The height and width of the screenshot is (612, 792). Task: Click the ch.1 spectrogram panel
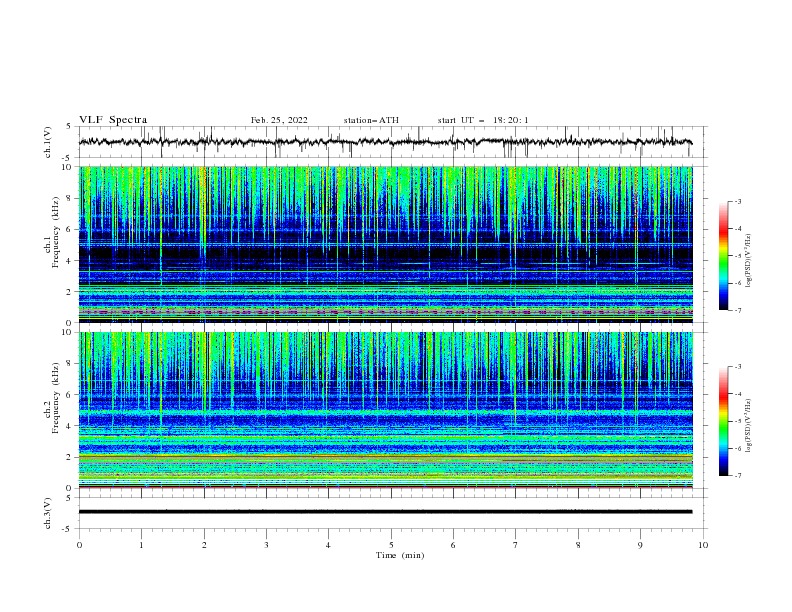click(x=385, y=244)
